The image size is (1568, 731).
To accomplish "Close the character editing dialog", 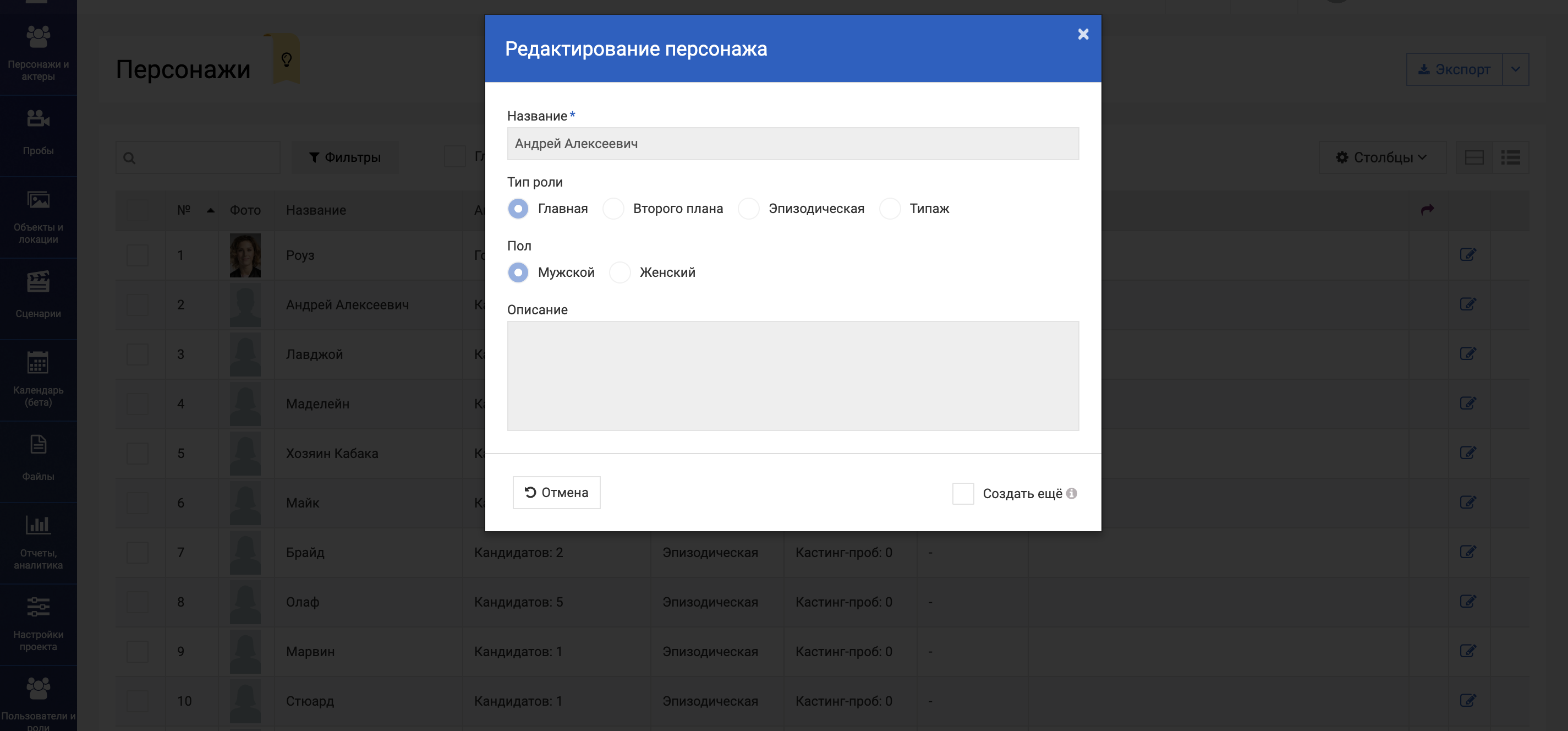I will (x=1083, y=34).
